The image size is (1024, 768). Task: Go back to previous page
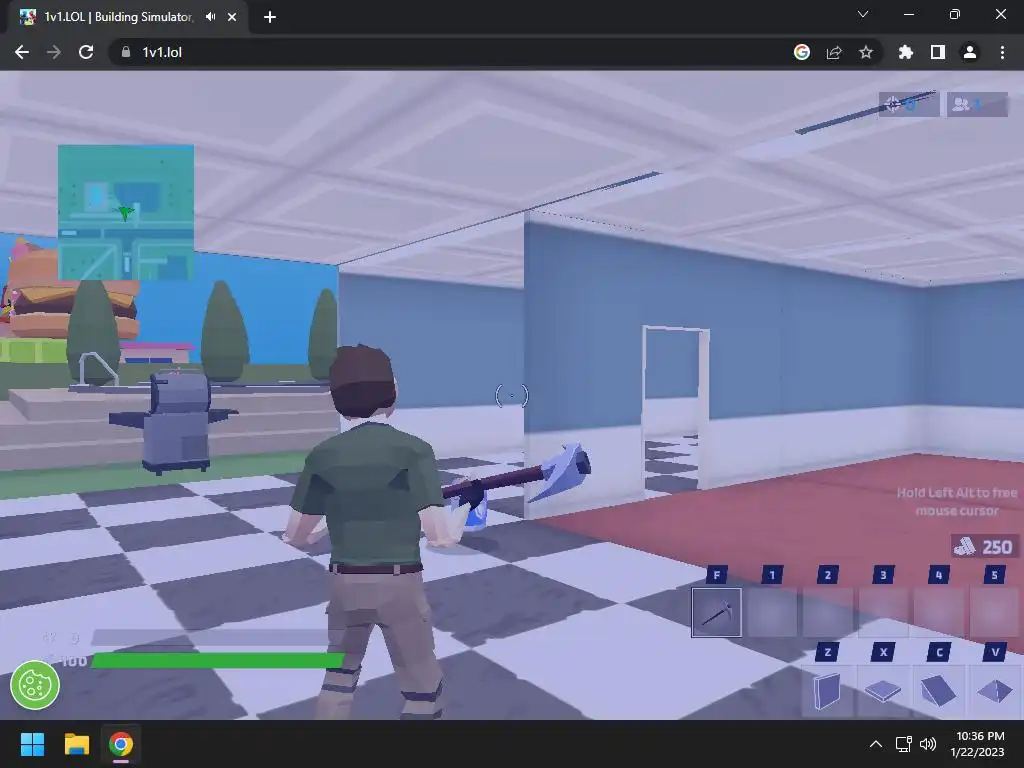[22, 52]
